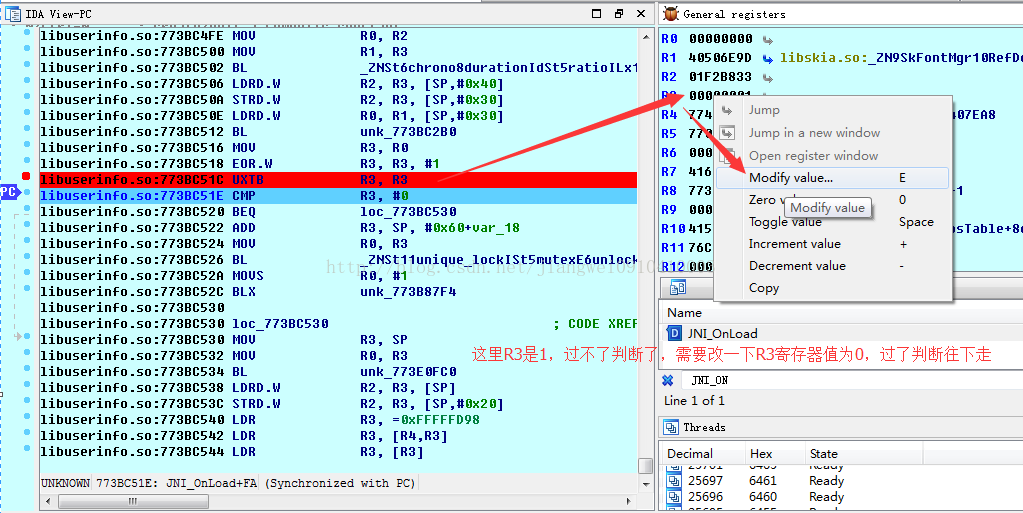Viewport: 1023px width, 513px height.
Task: Set breakpoint on the dot beside 773BC544 LDR
Action: pyautogui.click(x=27, y=448)
